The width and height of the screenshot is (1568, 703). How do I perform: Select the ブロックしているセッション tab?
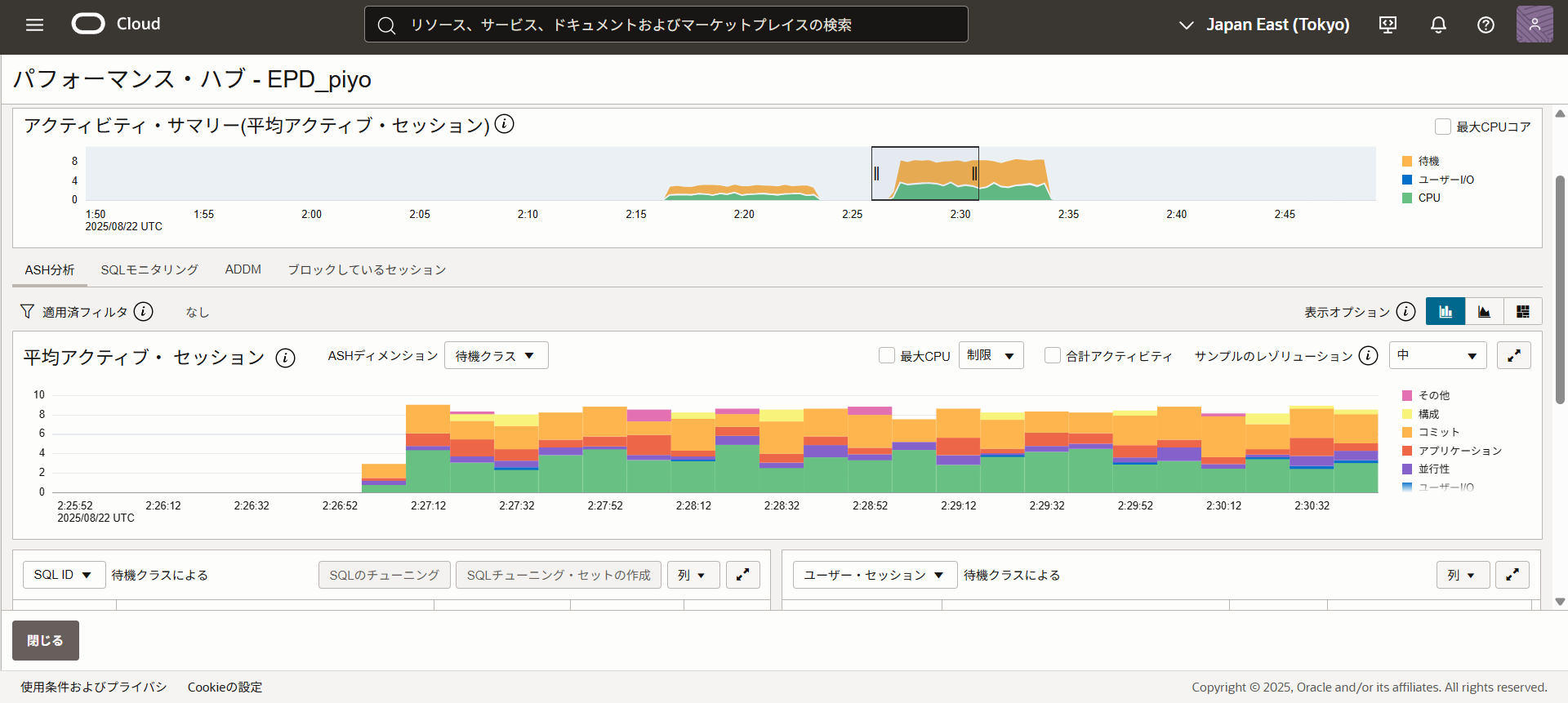(x=367, y=269)
